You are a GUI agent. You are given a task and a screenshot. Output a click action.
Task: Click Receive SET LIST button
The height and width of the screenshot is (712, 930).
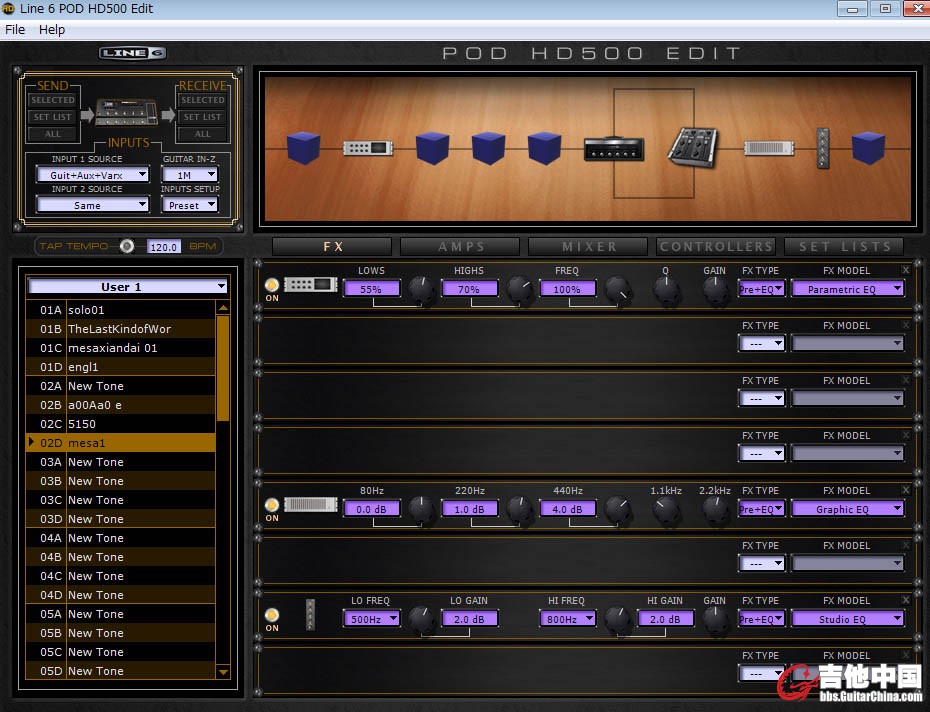[x=203, y=117]
